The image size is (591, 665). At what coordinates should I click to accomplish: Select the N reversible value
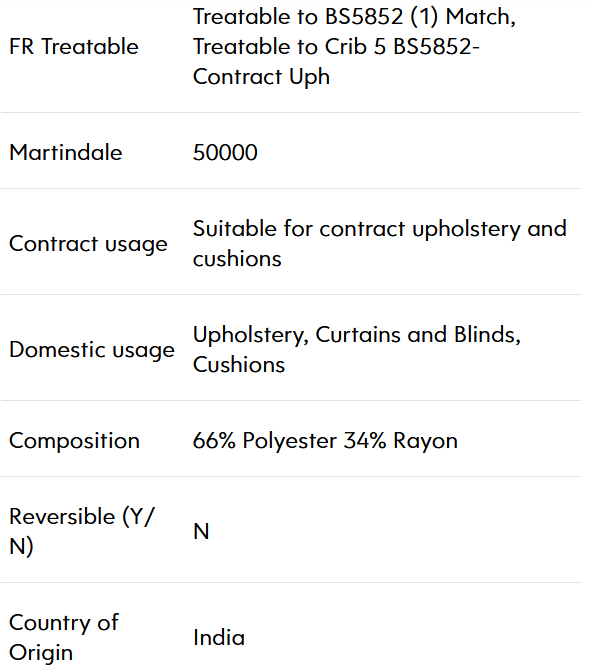pos(201,531)
